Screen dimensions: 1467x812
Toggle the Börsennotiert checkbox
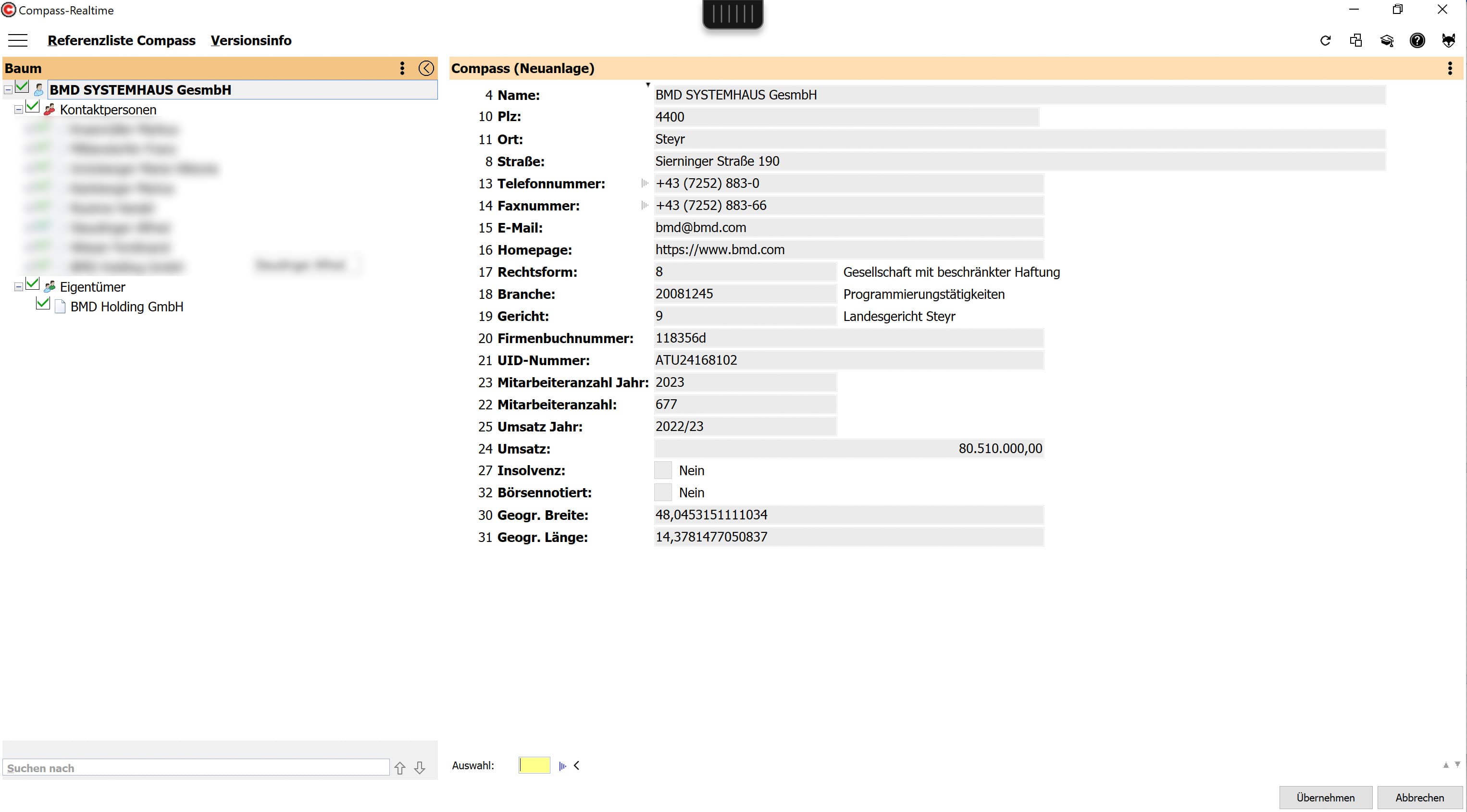(662, 492)
